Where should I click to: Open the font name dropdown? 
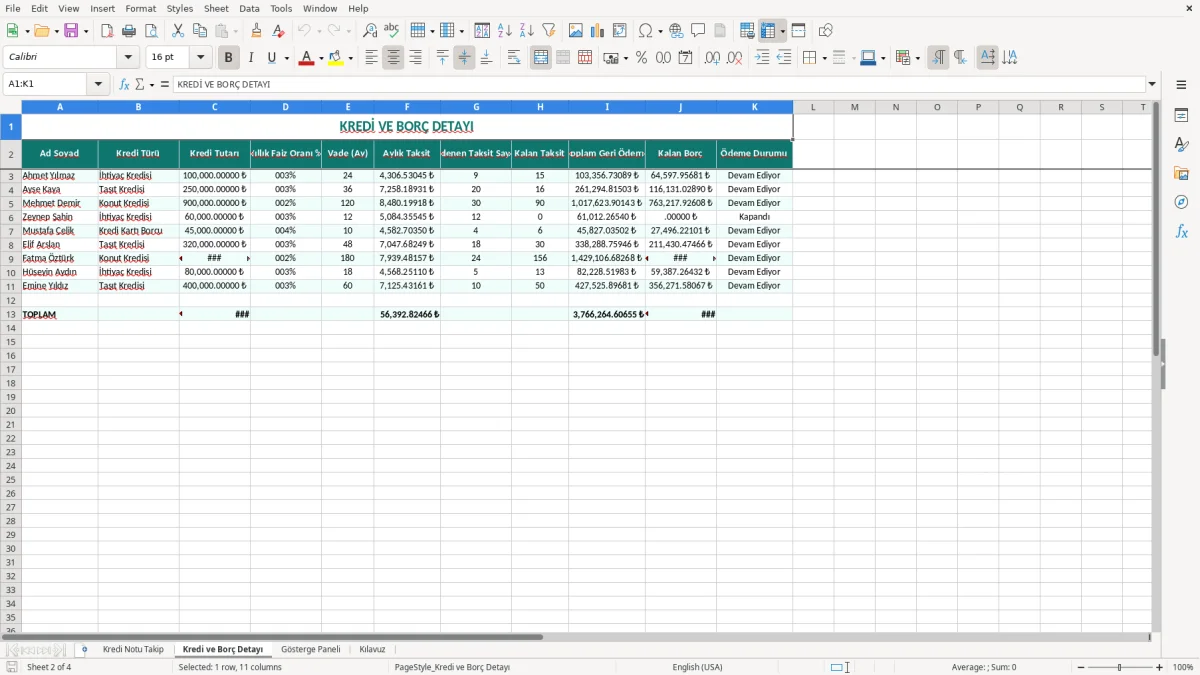pos(128,58)
